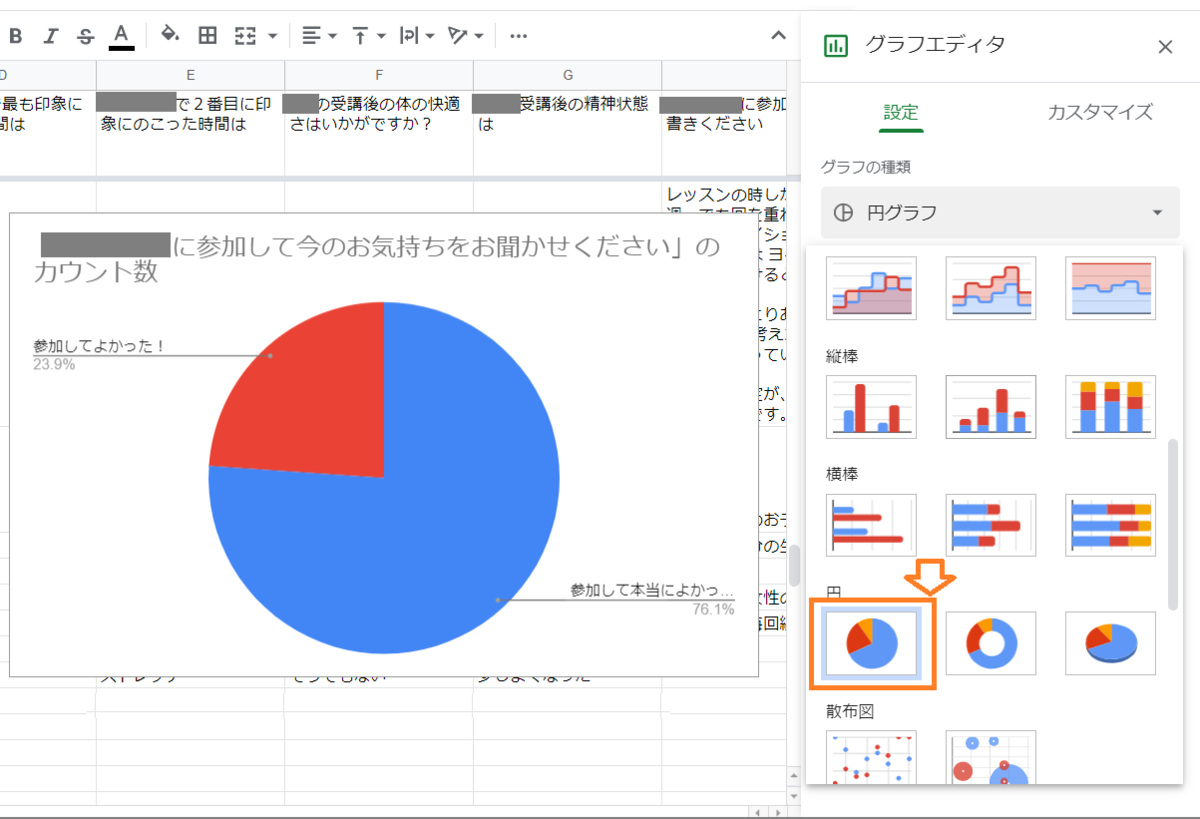Toggle bold formatting in toolbar
Viewport: 1200px width, 819px height.
[x=15, y=36]
